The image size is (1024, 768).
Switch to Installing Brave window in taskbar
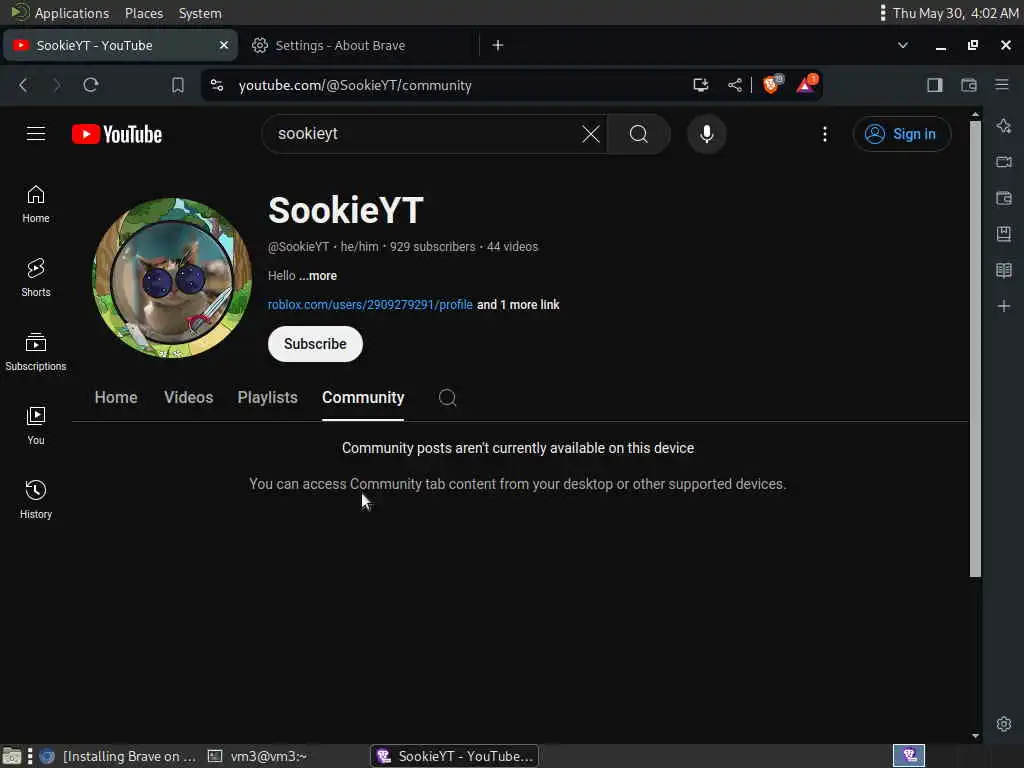(x=118, y=756)
